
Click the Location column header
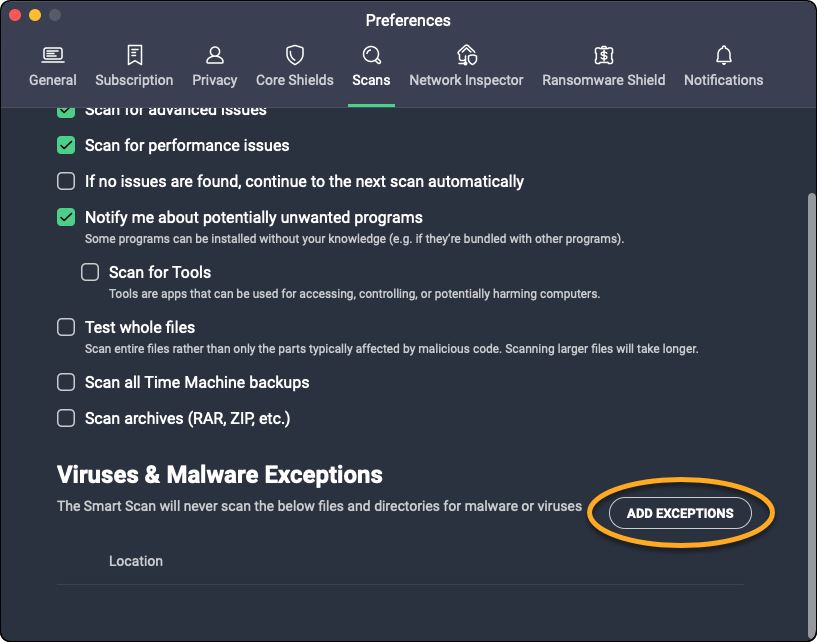(136, 561)
